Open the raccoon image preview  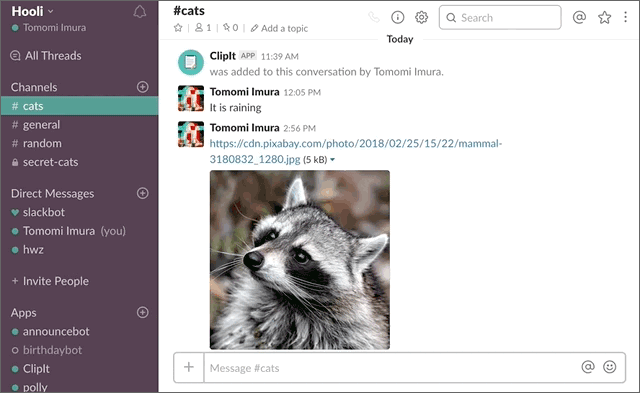pyautogui.click(x=300, y=260)
